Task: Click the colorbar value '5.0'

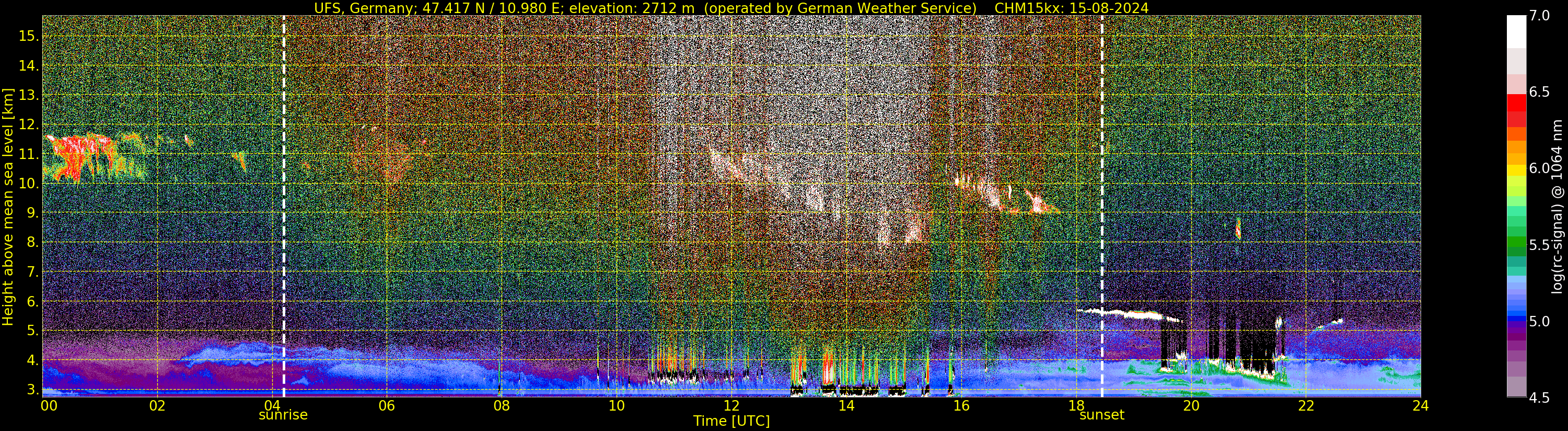Action: (1539, 321)
